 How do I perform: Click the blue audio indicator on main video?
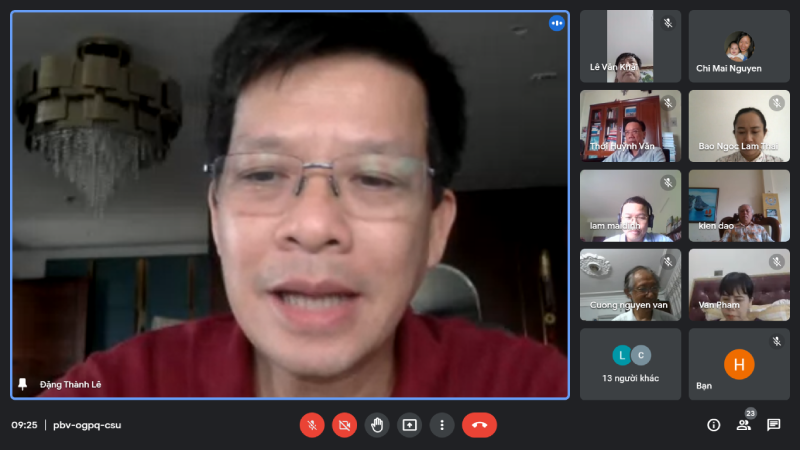point(556,23)
